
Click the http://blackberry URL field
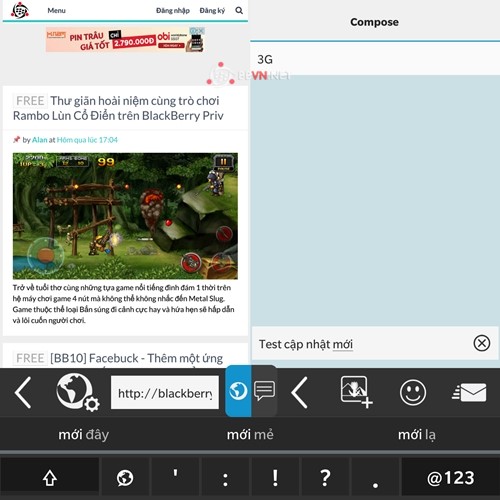click(x=165, y=393)
